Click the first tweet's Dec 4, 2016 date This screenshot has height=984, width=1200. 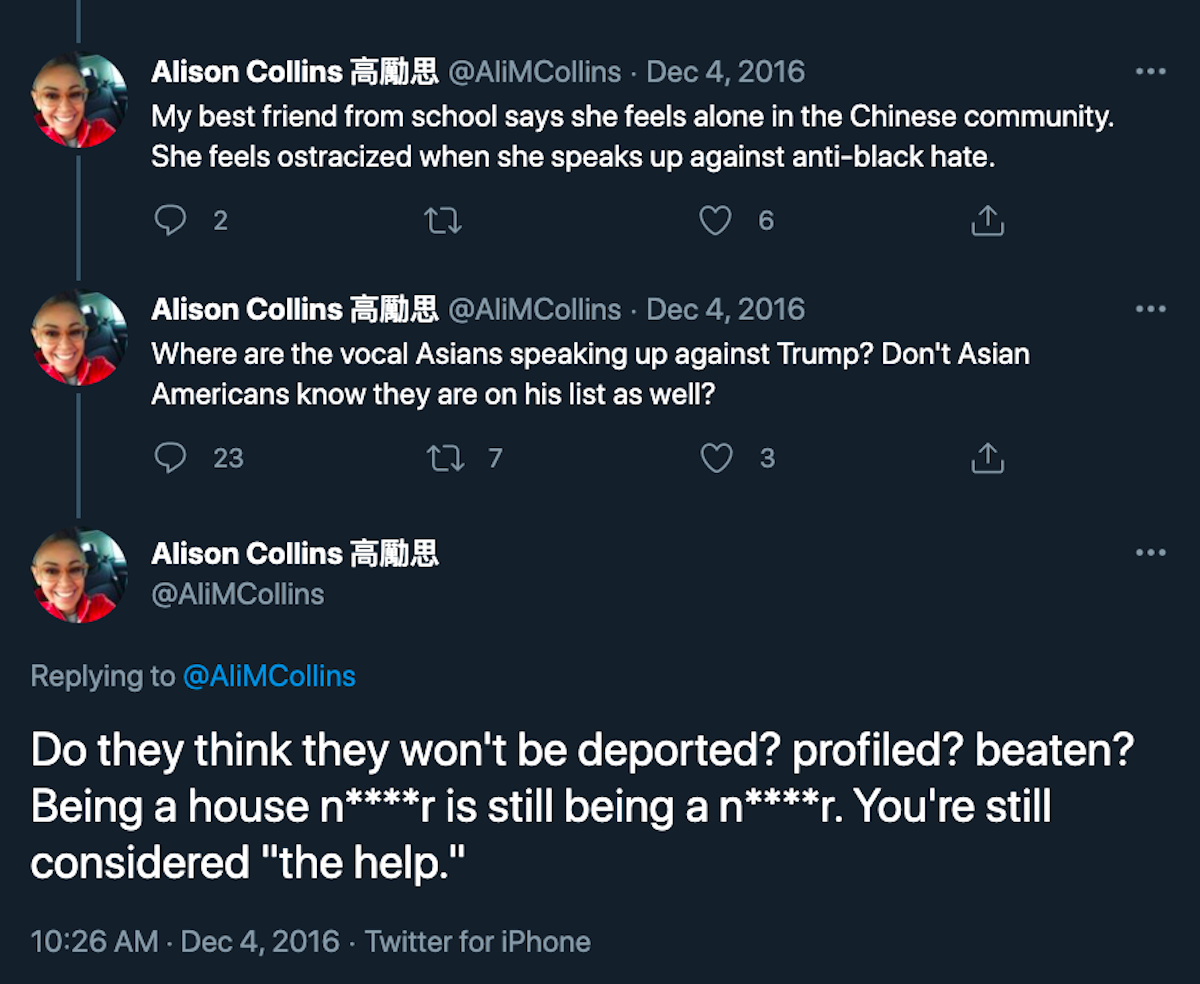pyautogui.click(x=725, y=72)
